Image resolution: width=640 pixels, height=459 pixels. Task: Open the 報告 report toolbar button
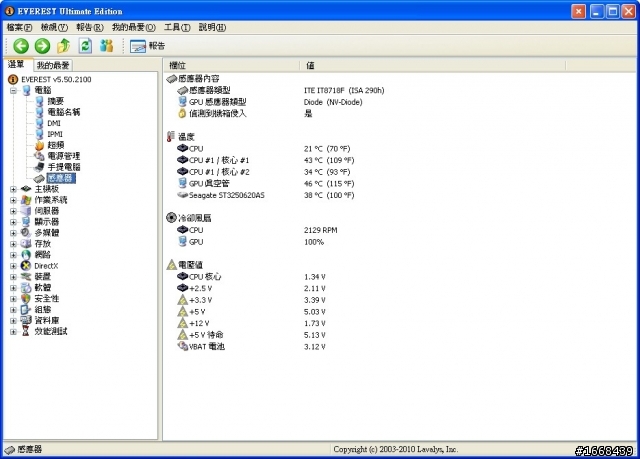[147, 46]
